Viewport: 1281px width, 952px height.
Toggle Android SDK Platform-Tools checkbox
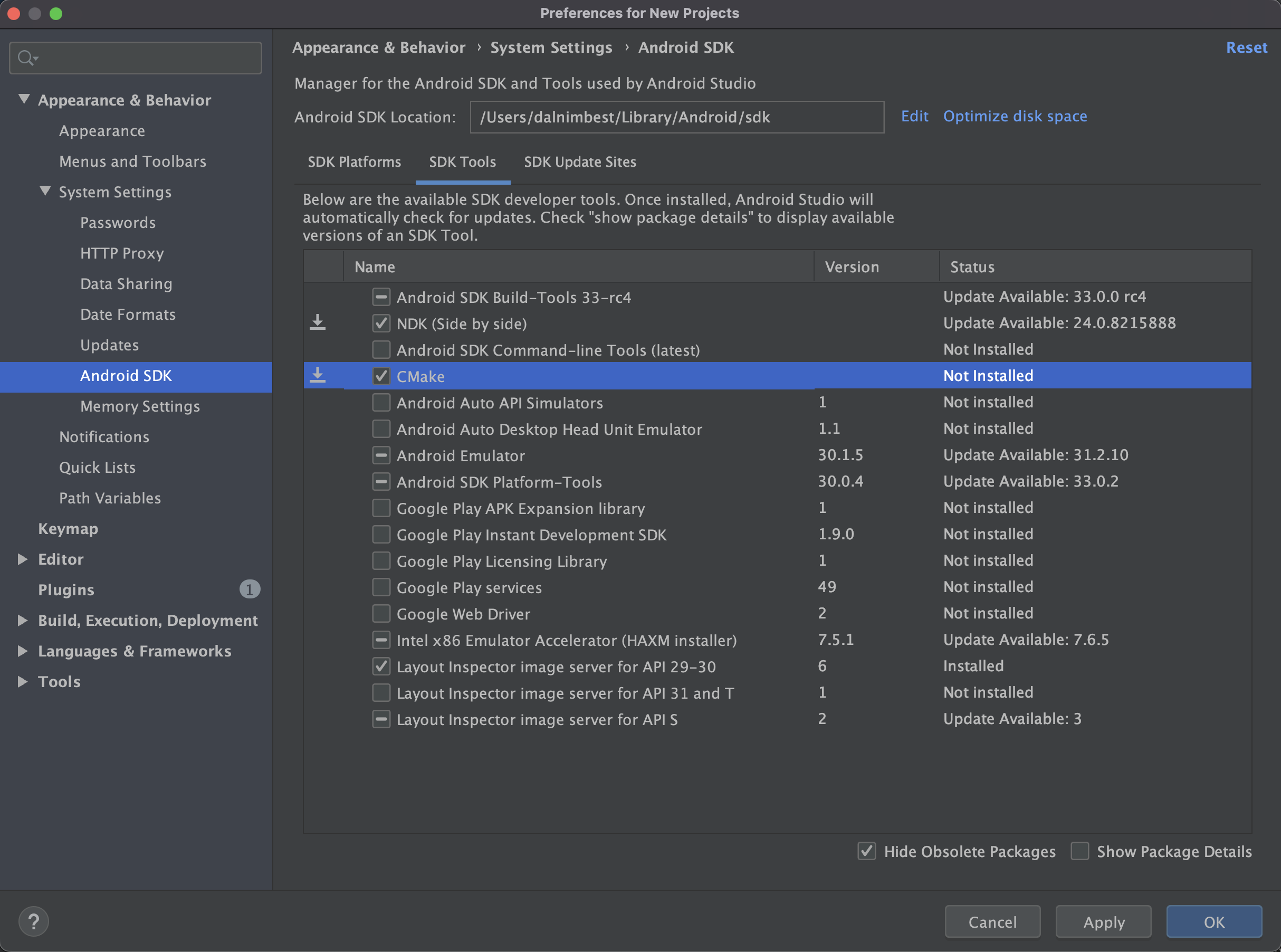381,482
